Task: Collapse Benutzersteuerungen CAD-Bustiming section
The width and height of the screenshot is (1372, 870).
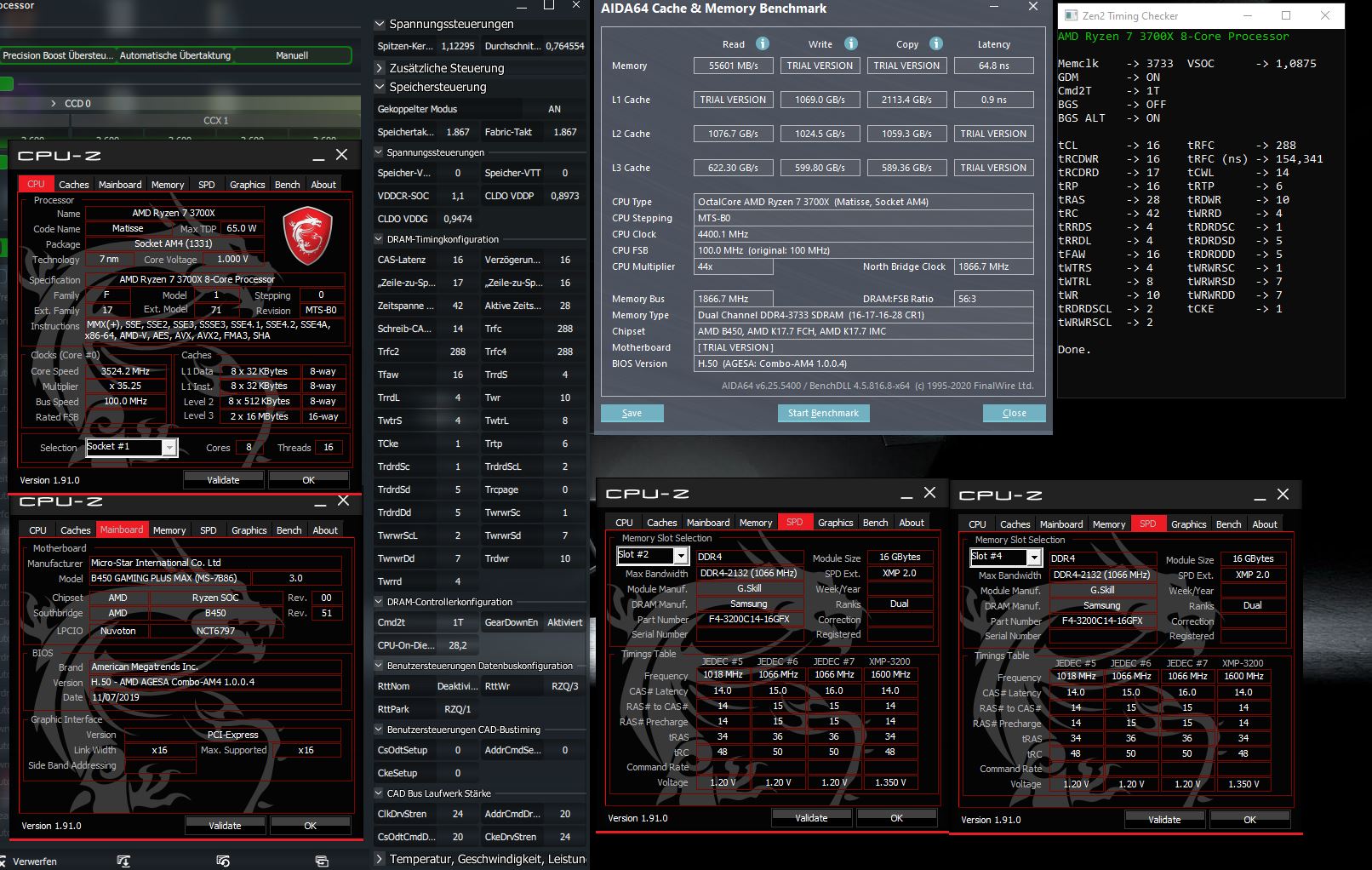Action: 379,730
